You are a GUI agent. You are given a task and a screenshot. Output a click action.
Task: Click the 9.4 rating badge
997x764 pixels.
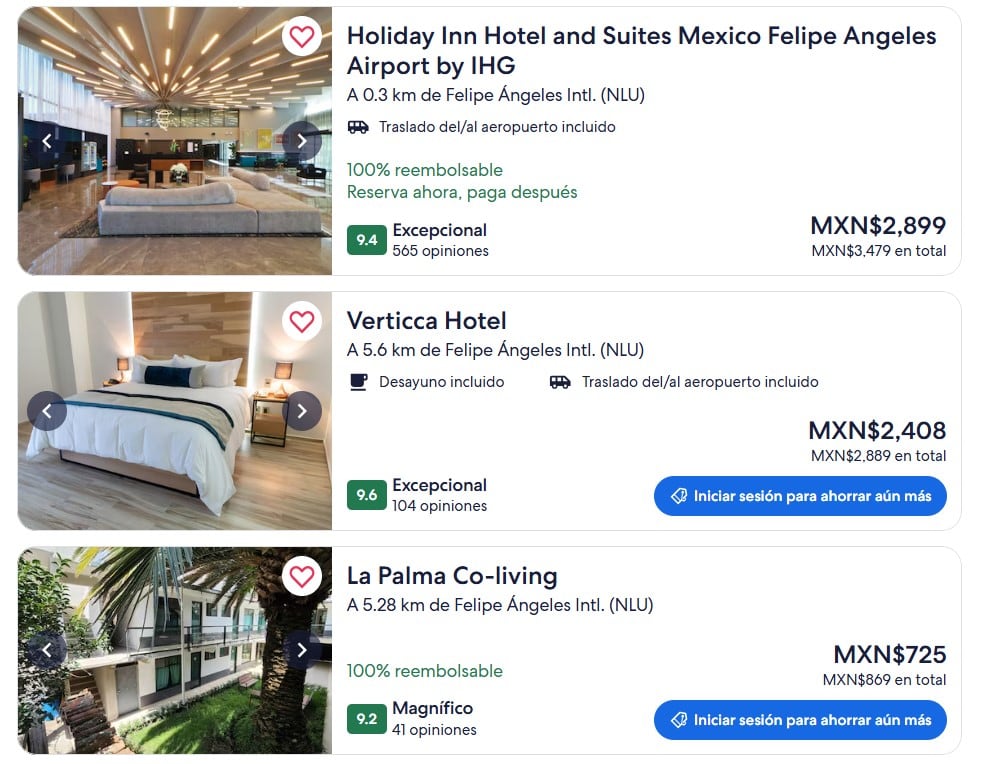(x=366, y=240)
